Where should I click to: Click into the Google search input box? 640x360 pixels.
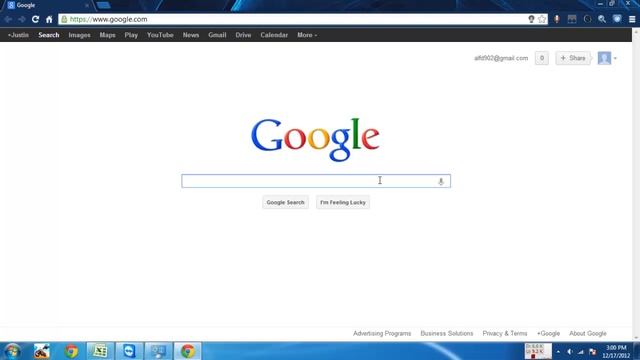pos(316,181)
